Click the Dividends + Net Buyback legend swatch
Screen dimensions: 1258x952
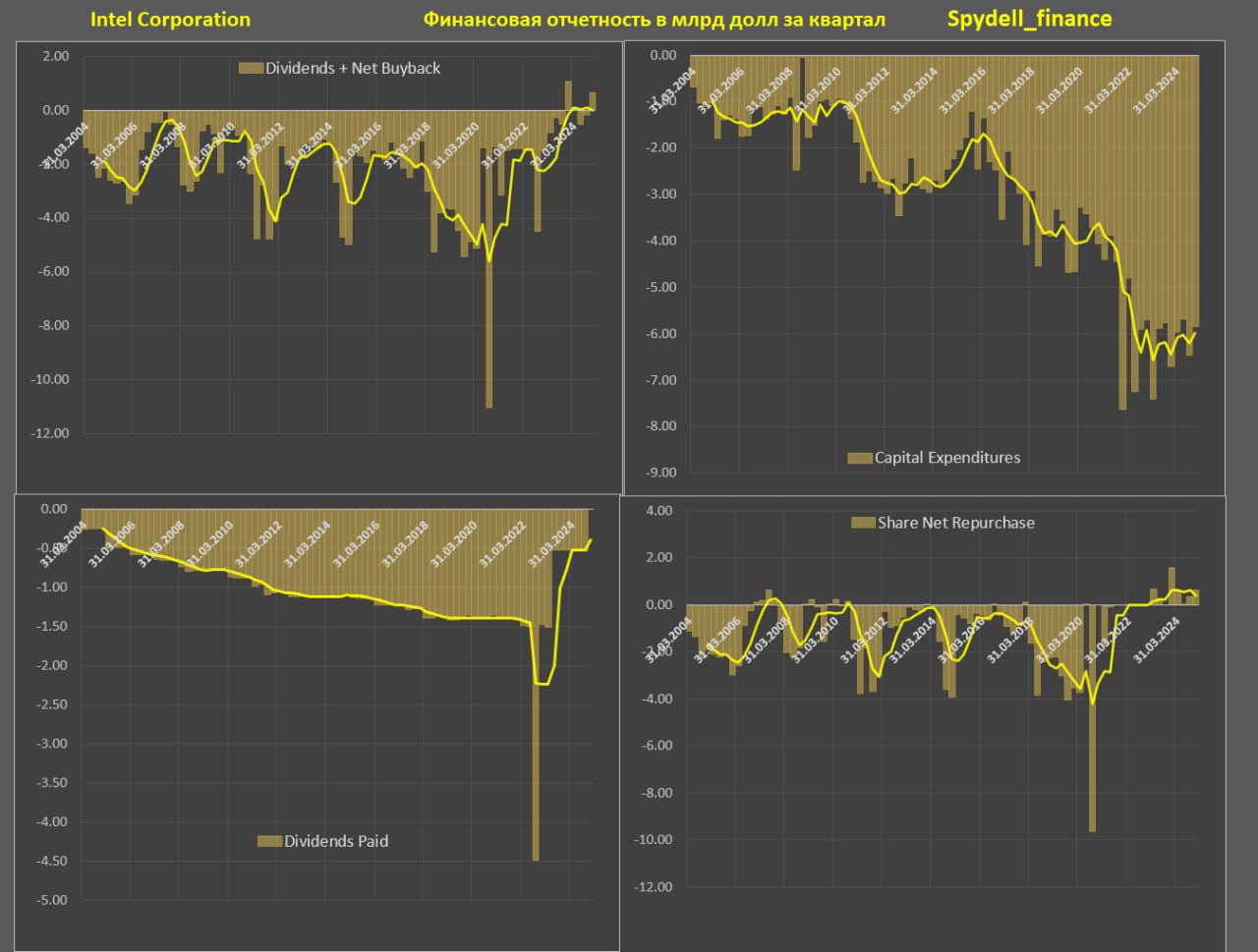252,68
